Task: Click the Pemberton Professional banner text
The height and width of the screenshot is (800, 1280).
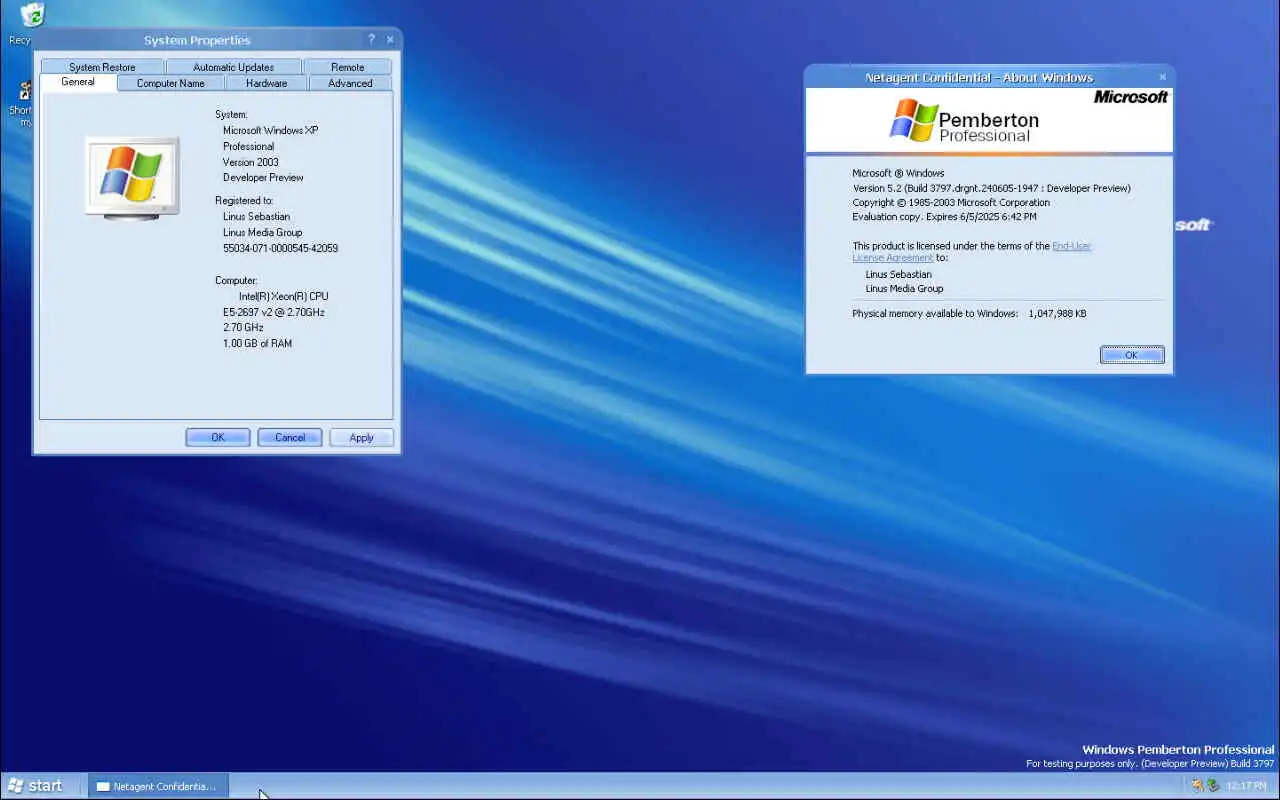Action: (988, 126)
